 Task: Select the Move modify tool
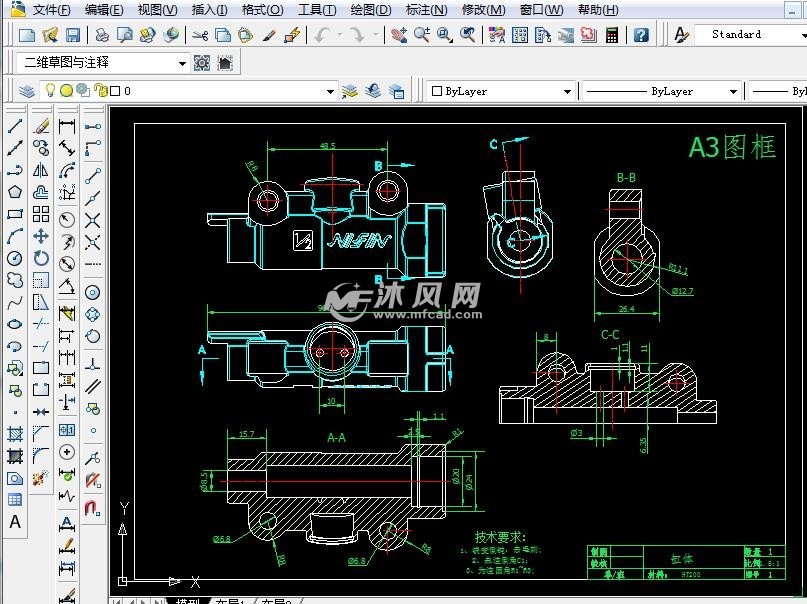[x=41, y=236]
